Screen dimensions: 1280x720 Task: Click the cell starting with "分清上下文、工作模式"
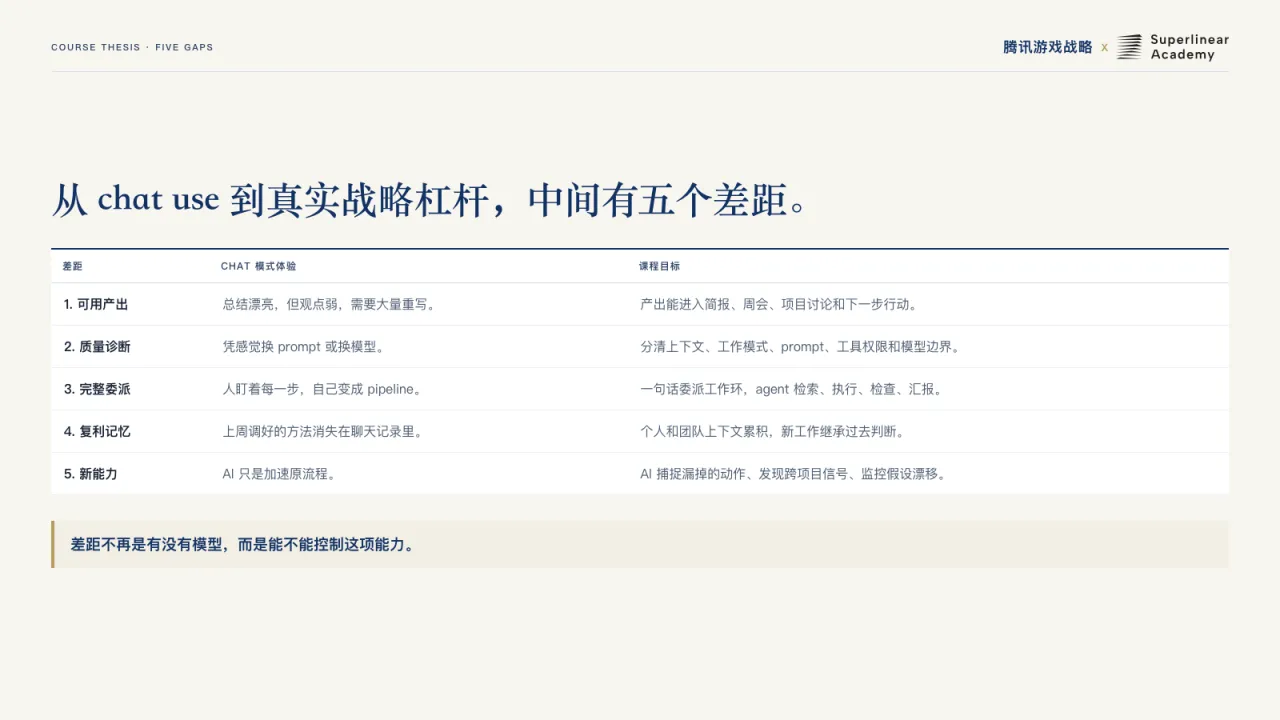801,347
